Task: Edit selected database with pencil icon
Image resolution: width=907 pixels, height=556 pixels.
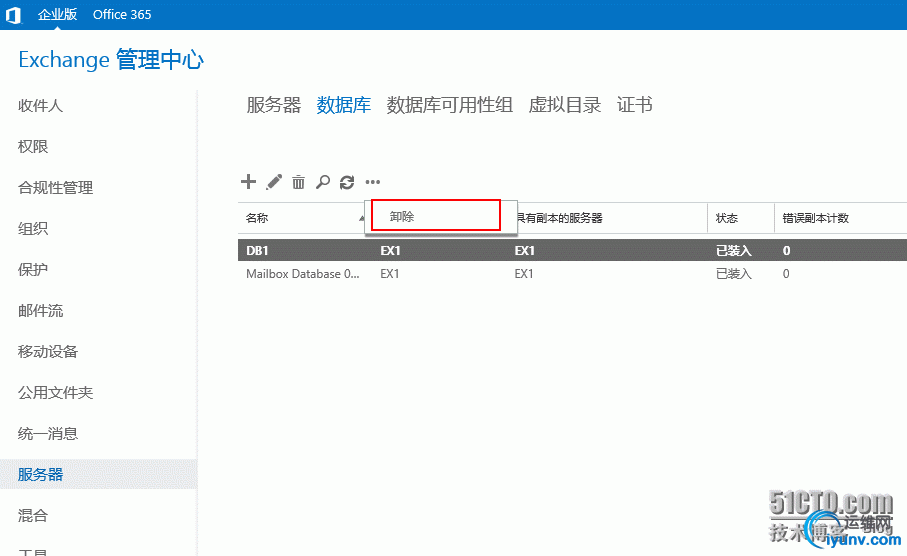Action: click(x=274, y=182)
